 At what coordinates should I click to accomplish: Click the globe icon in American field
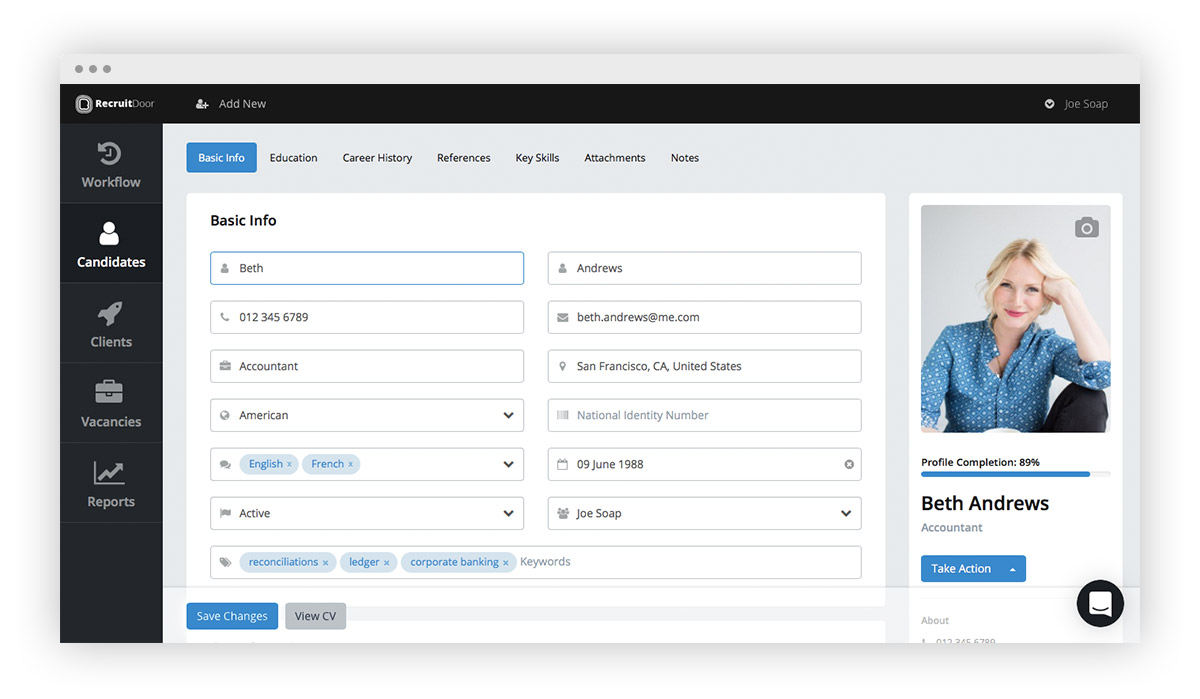click(225, 415)
